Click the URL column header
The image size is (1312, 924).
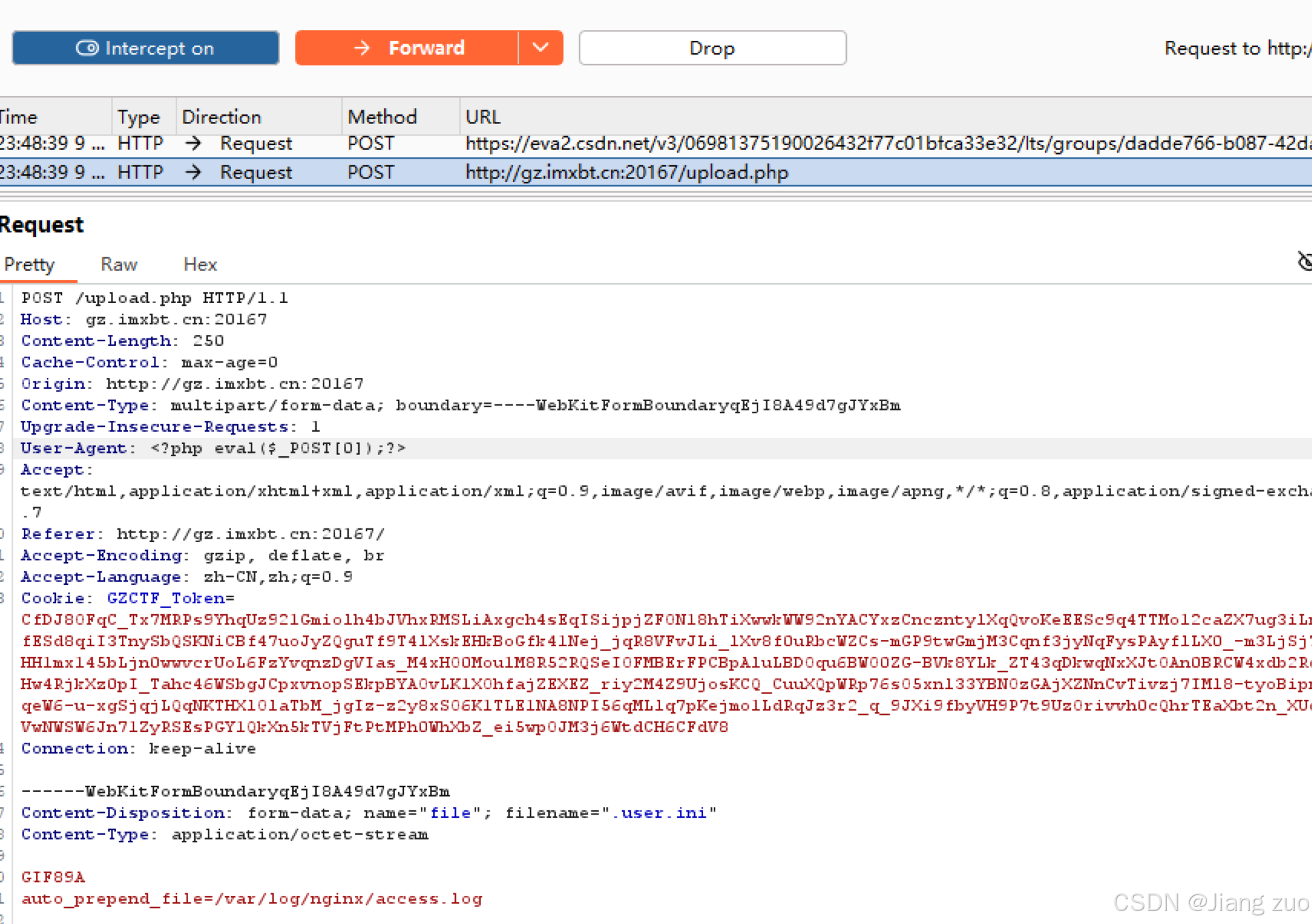pos(483,117)
